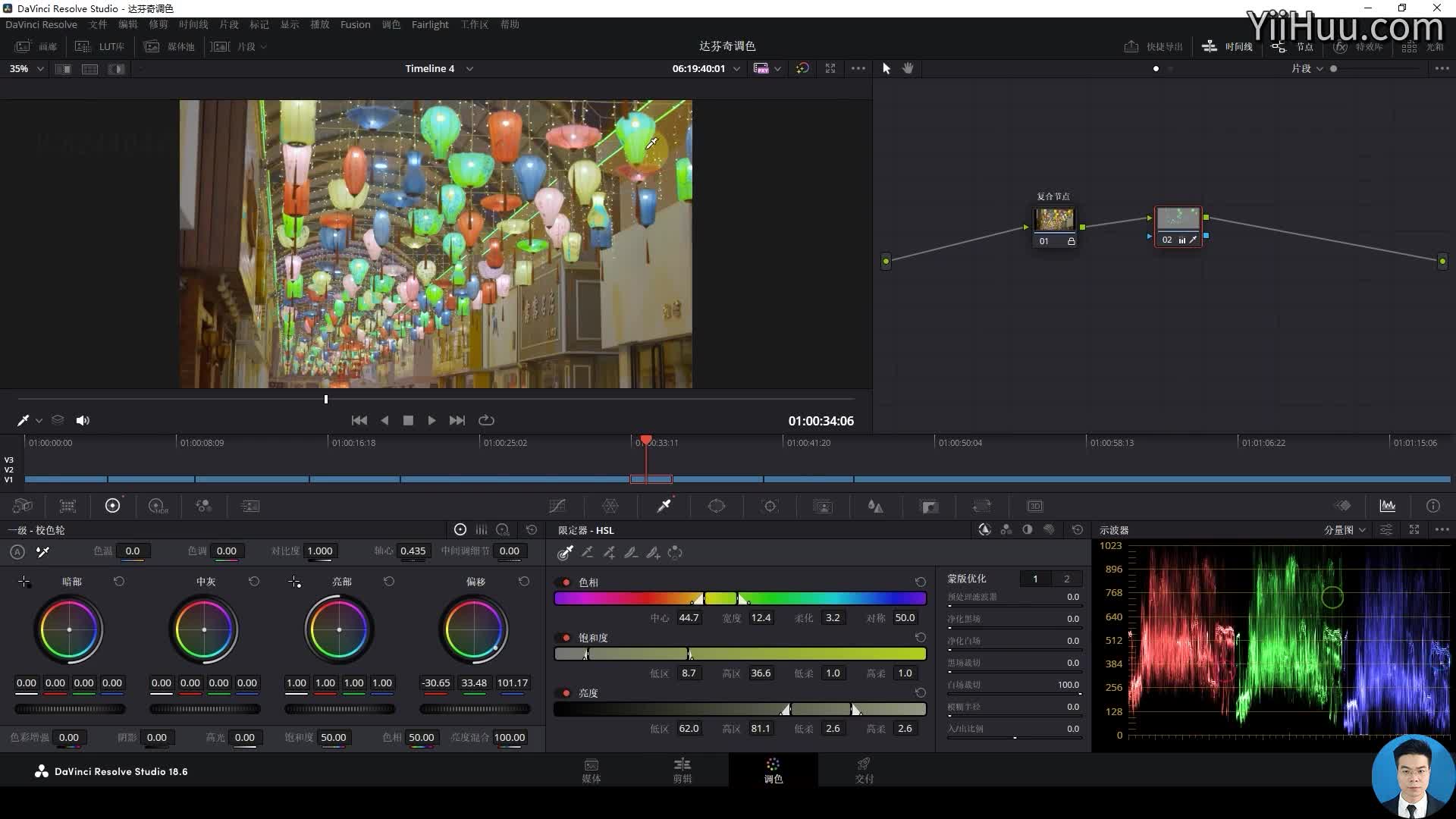Screen dimensions: 1456x819
Task: Reset the Offset (偏移) color wheel
Action: [x=524, y=582]
